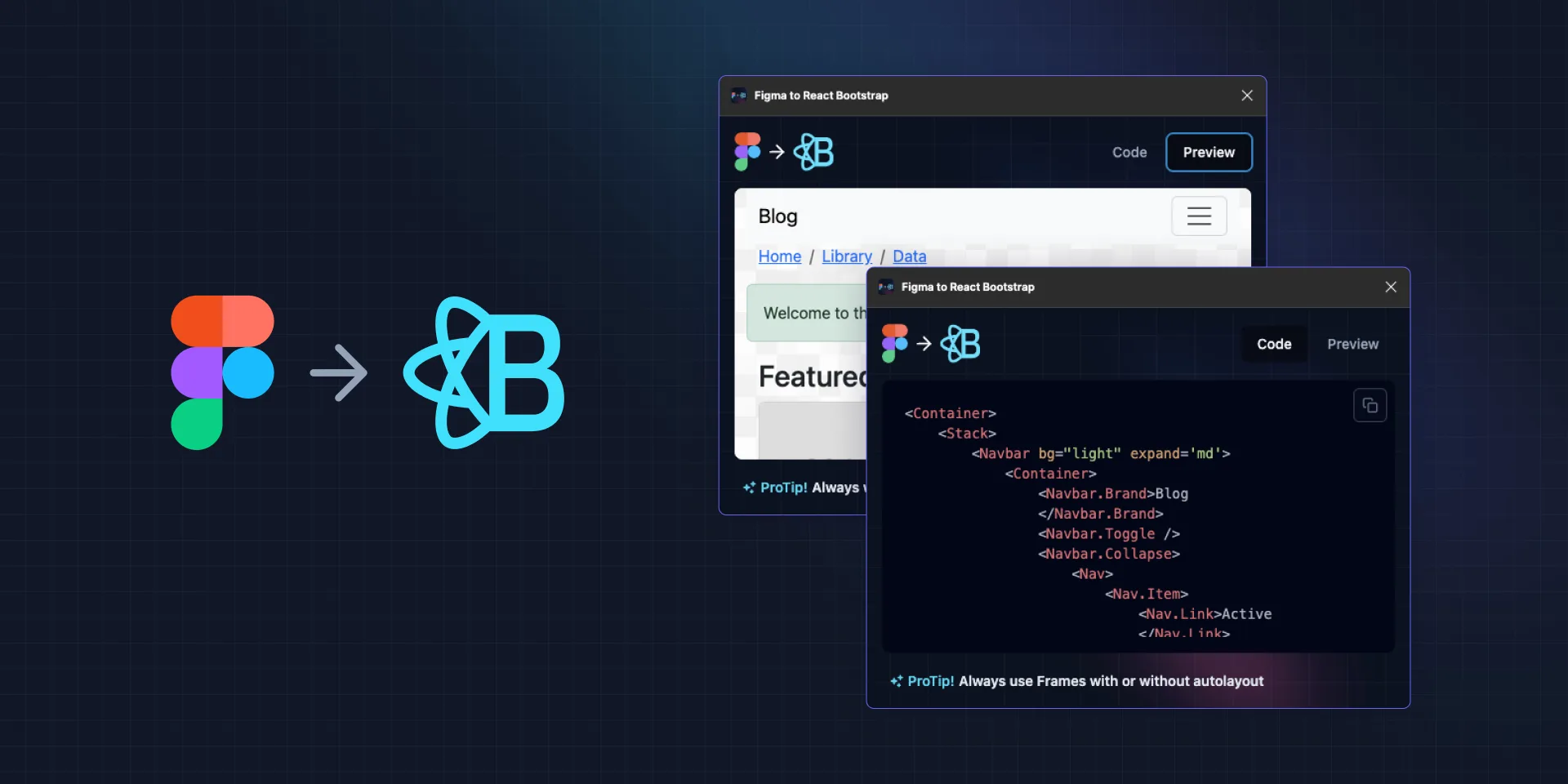1568x784 pixels.
Task: Select the Code button in the front dialog
Action: tap(1274, 344)
